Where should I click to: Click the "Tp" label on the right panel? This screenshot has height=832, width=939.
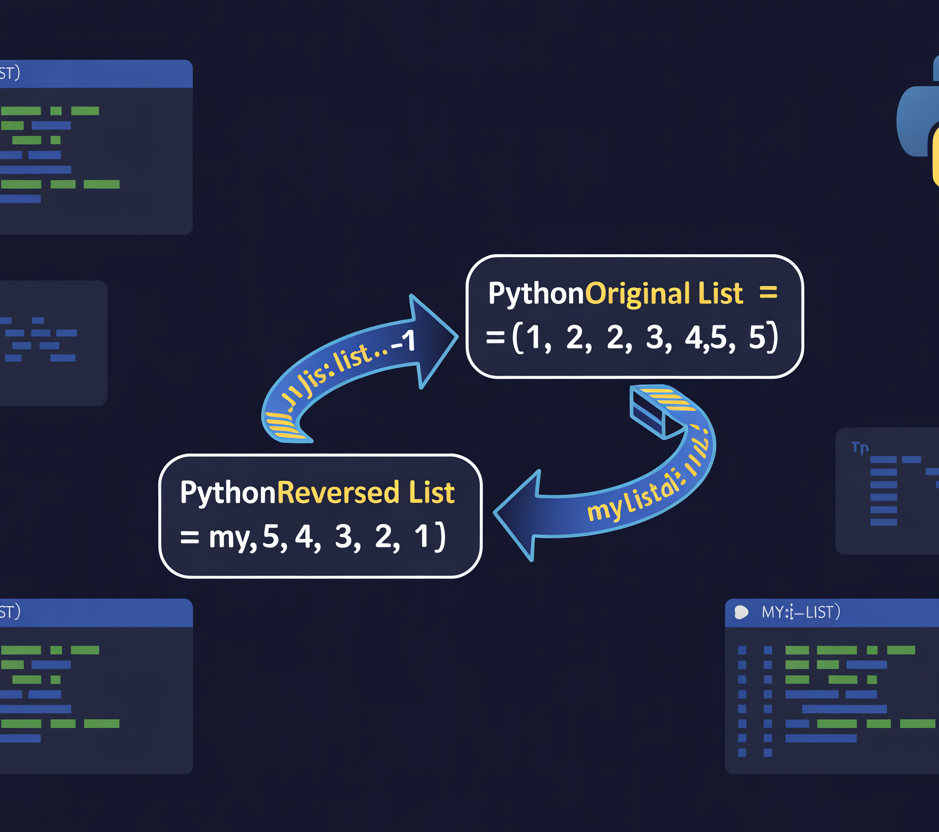pyautogui.click(x=859, y=448)
